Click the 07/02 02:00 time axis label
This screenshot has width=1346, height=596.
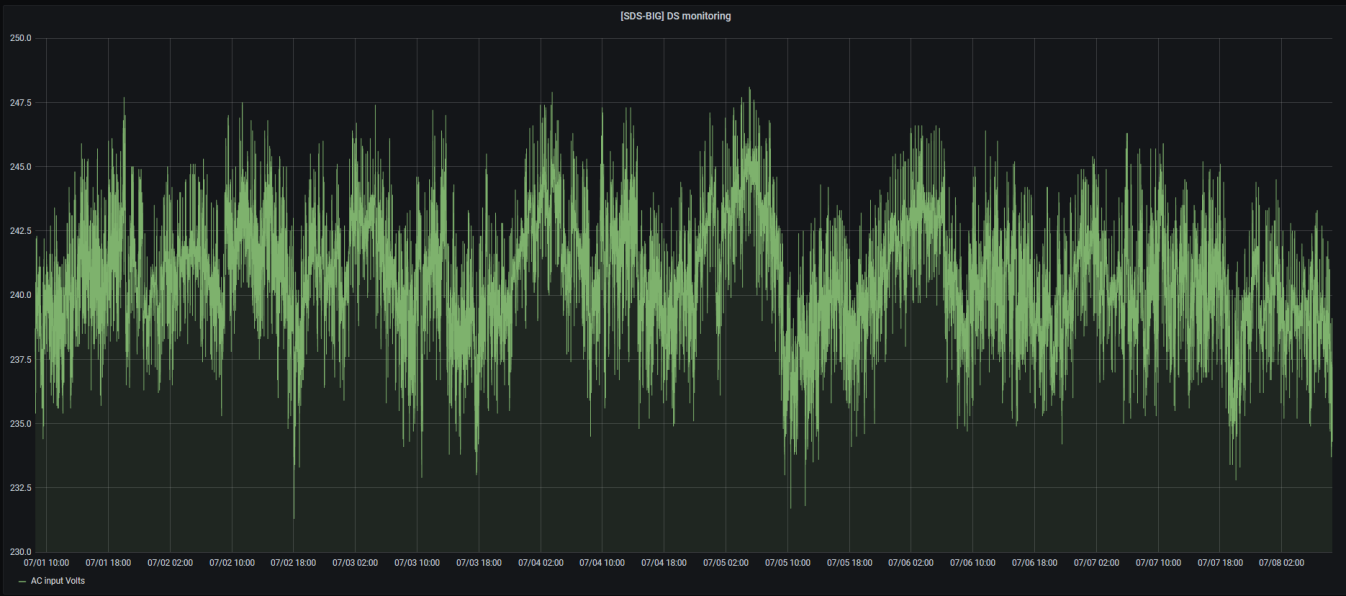coord(170,563)
